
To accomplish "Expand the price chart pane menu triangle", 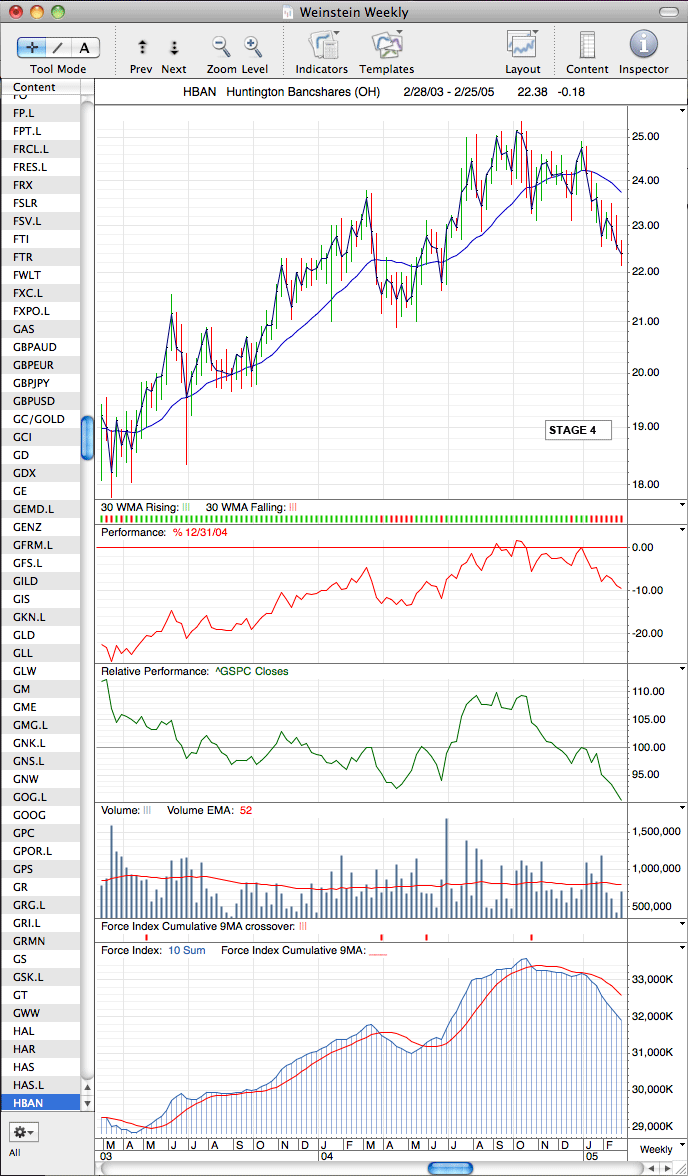I will pyautogui.click(x=680, y=110).
